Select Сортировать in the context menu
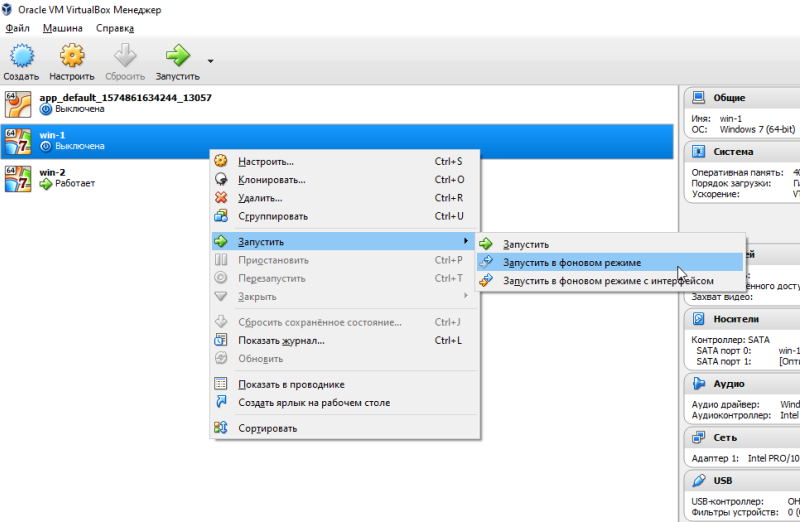Viewport: 800px width, 522px height. (345, 428)
